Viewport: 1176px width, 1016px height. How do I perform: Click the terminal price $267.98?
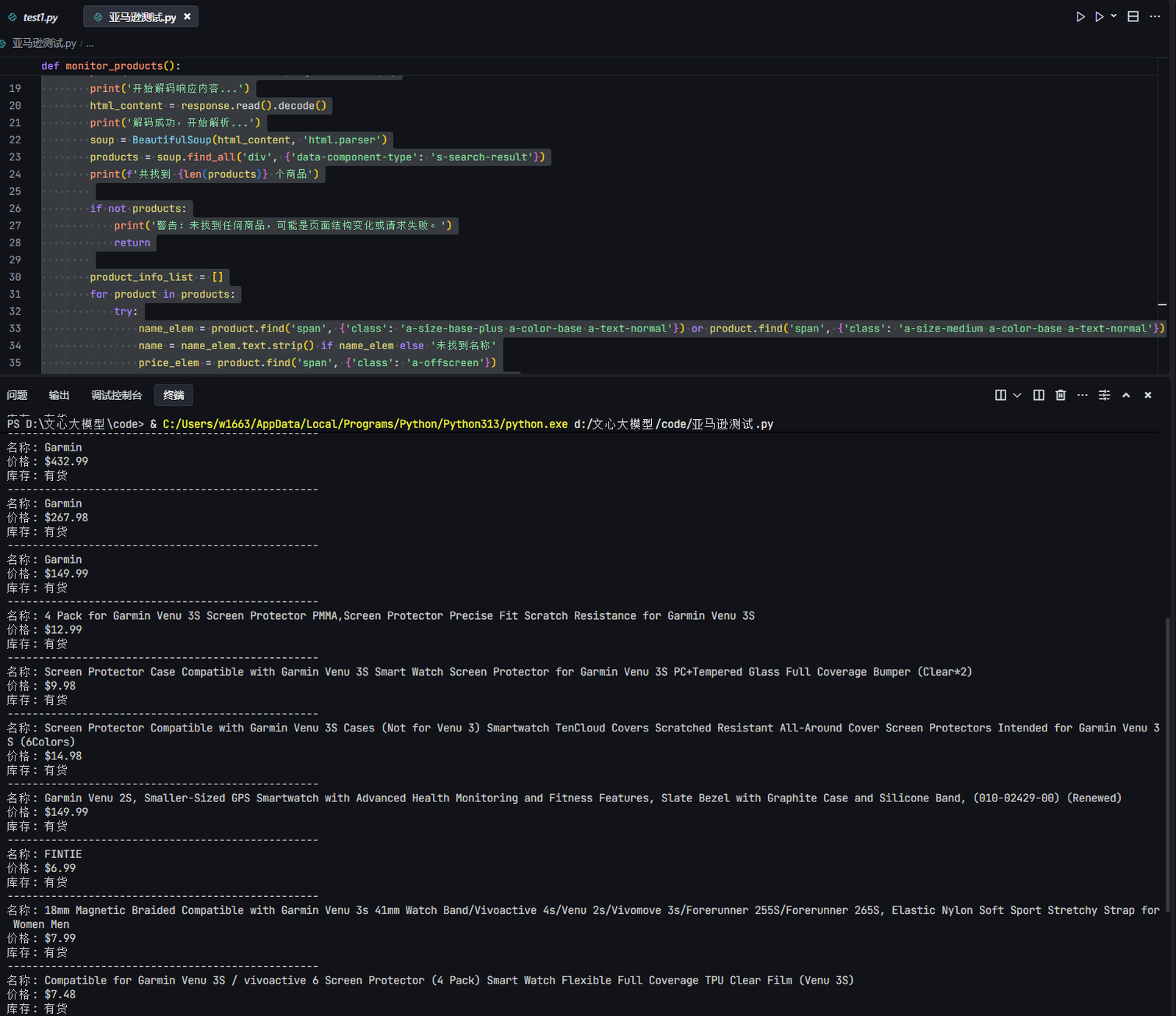point(66,518)
